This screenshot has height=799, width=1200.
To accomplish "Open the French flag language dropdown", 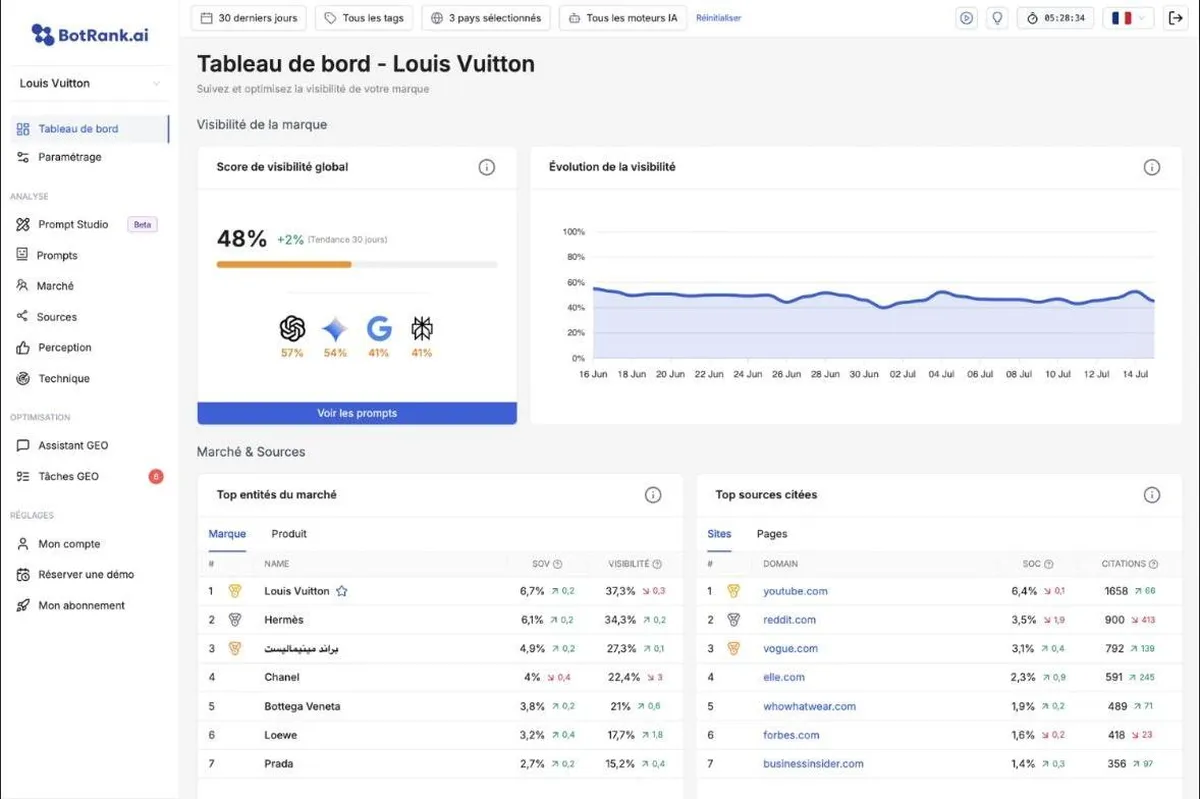I will tap(1129, 18).
